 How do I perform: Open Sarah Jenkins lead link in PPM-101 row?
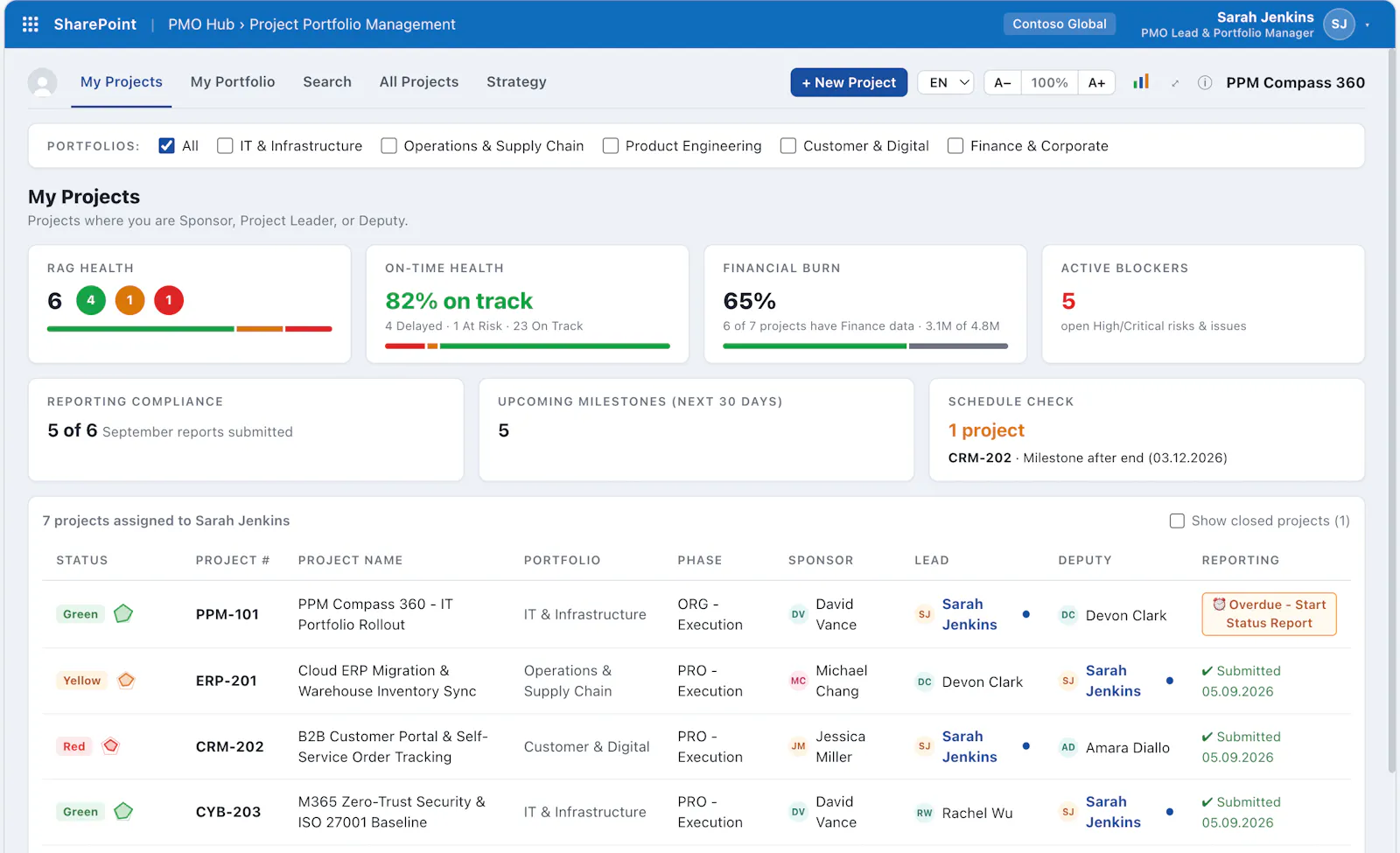[x=969, y=614]
